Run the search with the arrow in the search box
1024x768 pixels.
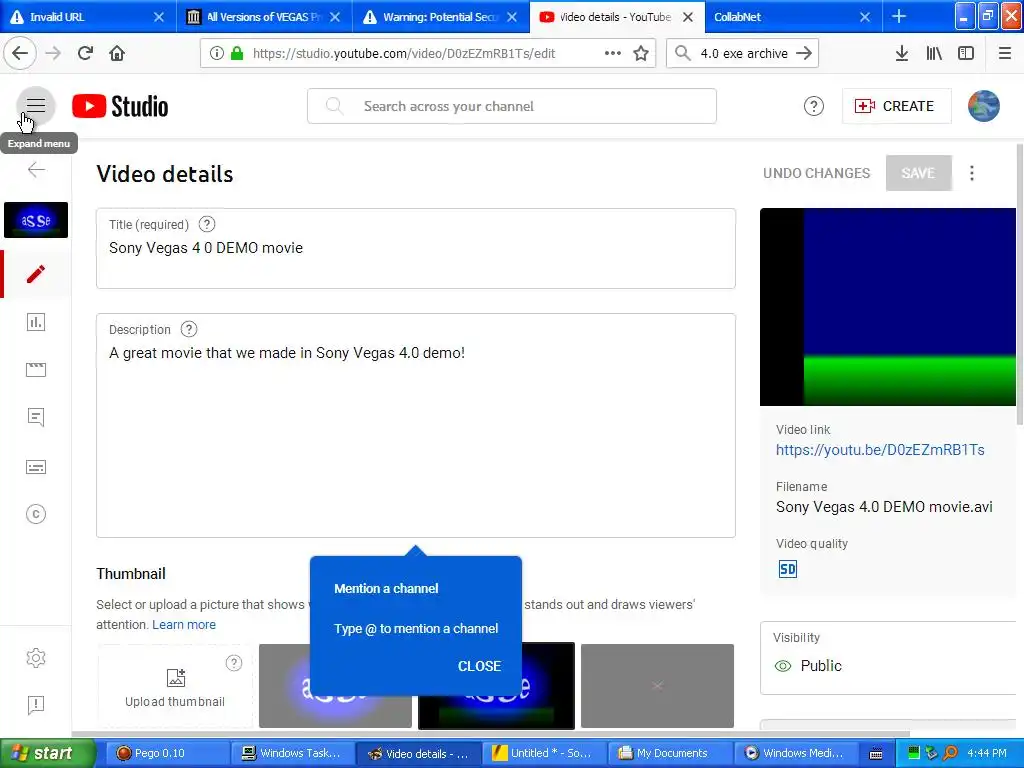click(x=804, y=53)
